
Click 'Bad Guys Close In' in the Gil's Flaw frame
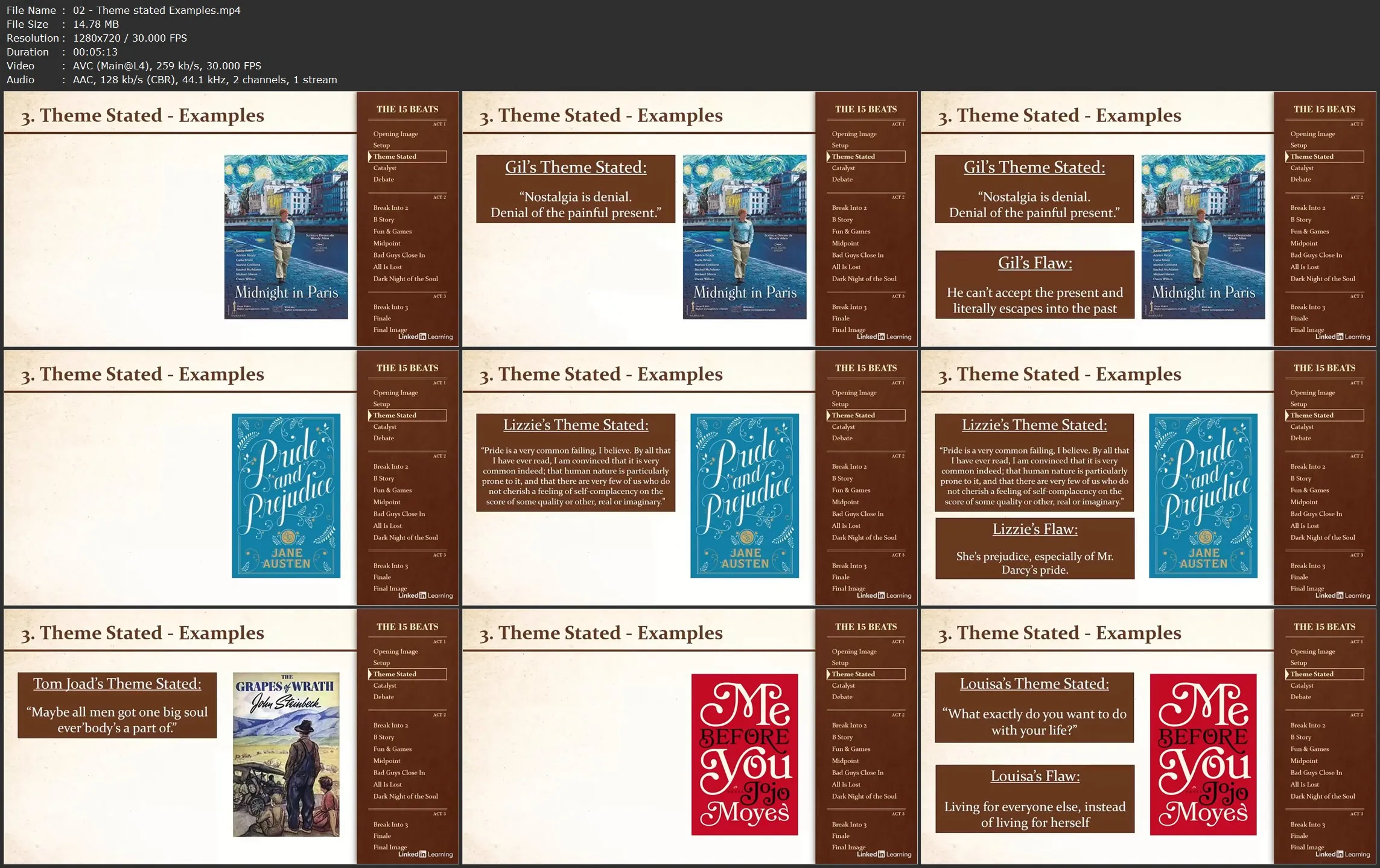[1316, 255]
